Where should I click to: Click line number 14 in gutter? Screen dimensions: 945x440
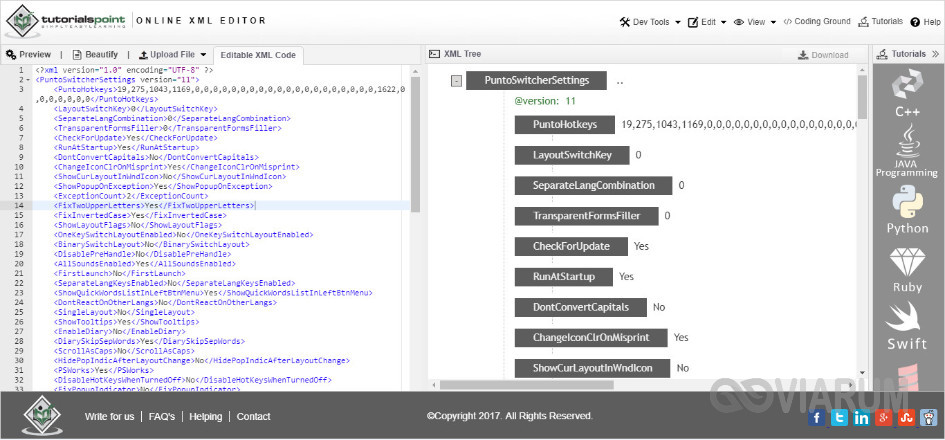tap(19, 206)
